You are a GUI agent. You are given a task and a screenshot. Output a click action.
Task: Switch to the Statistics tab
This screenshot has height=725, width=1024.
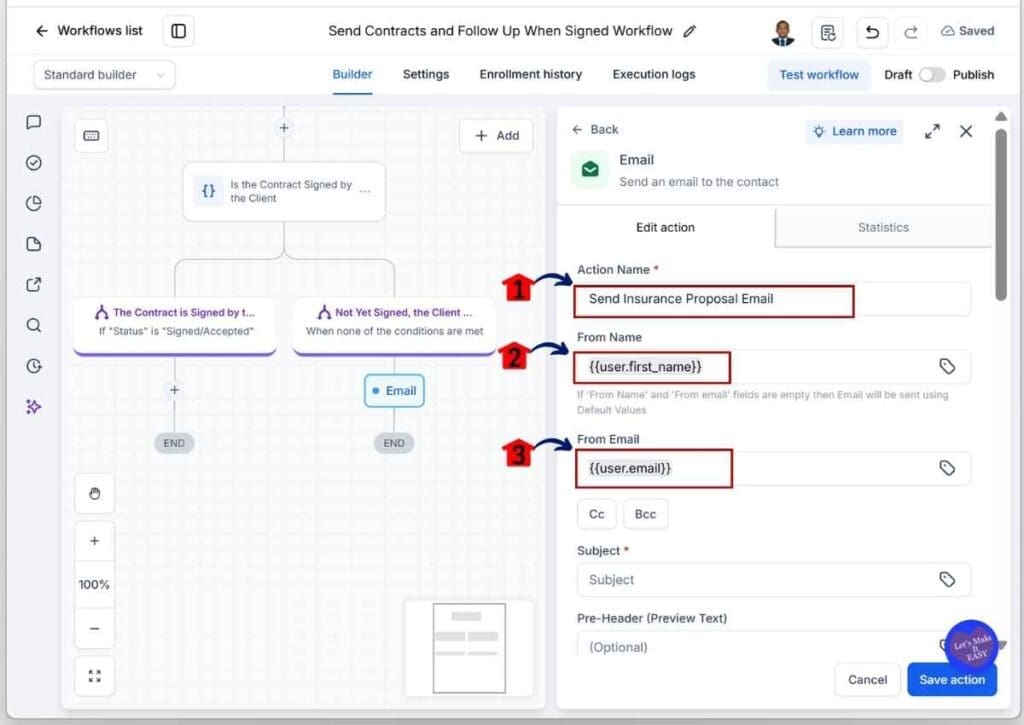tap(883, 227)
